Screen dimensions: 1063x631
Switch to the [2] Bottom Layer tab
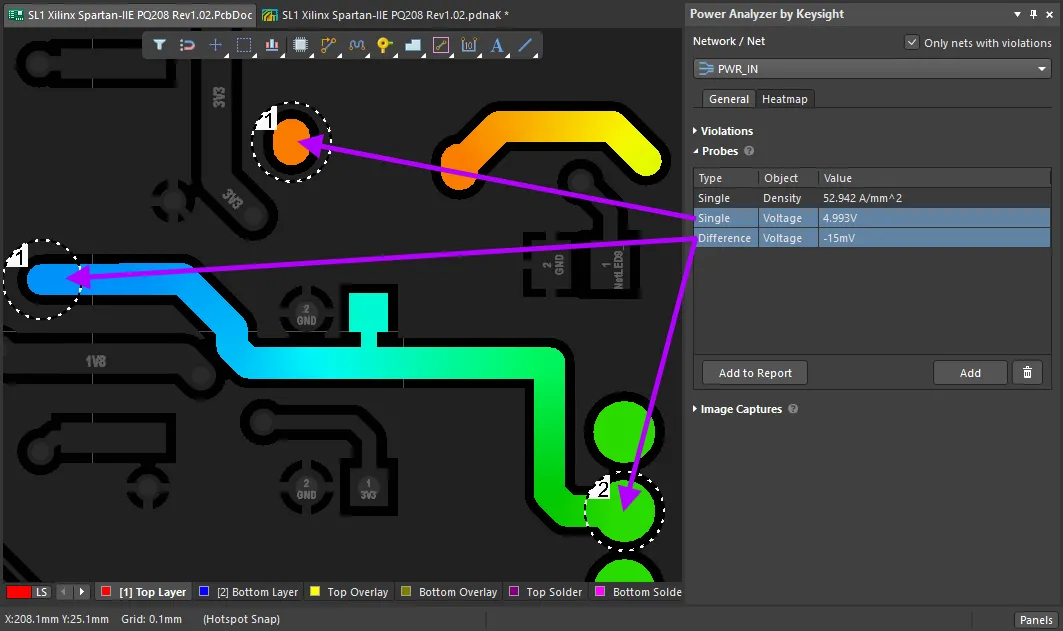249,591
